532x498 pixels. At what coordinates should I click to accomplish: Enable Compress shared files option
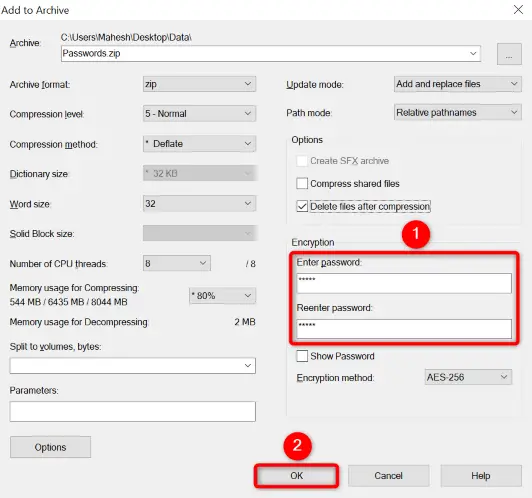[302, 184]
